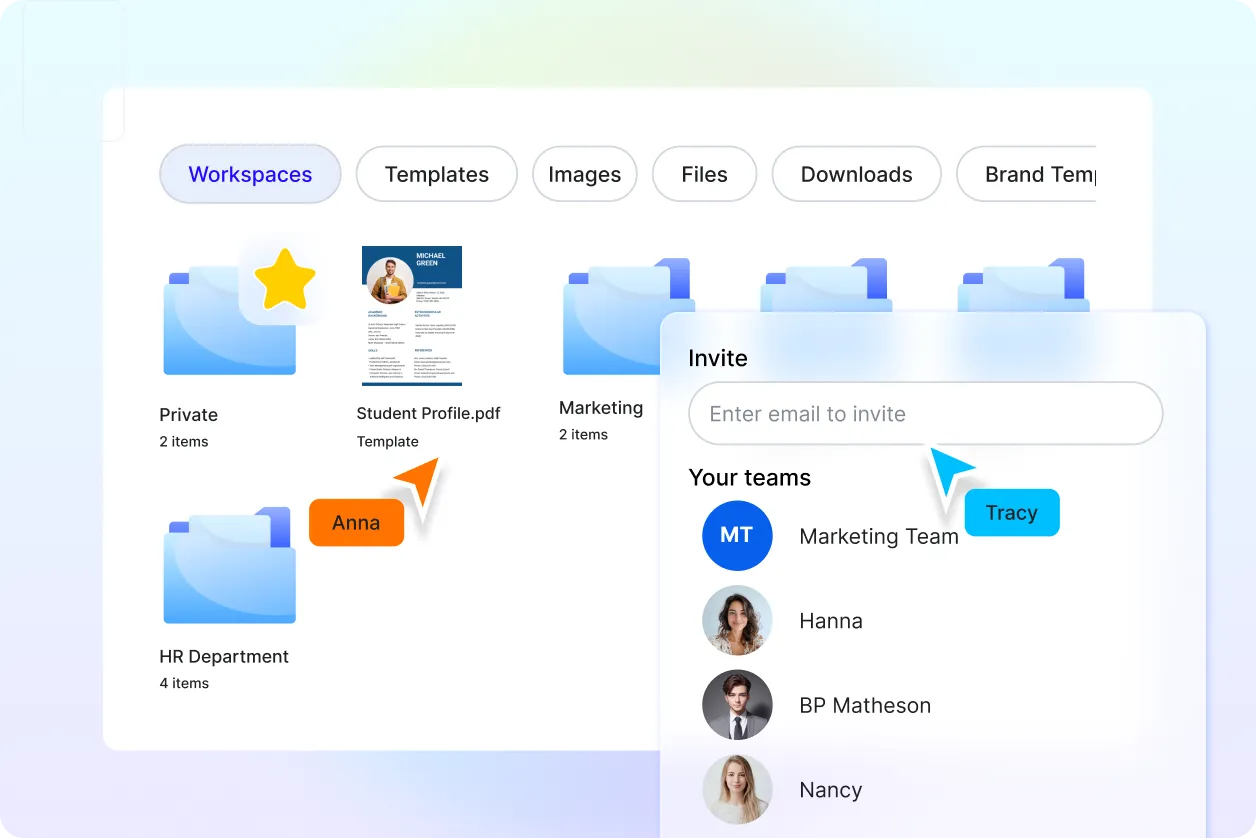Image resolution: width=1256 pixels, height=838 pixels.
Task: Click the Marketing Team avatar badge
Action: [737, 536]
